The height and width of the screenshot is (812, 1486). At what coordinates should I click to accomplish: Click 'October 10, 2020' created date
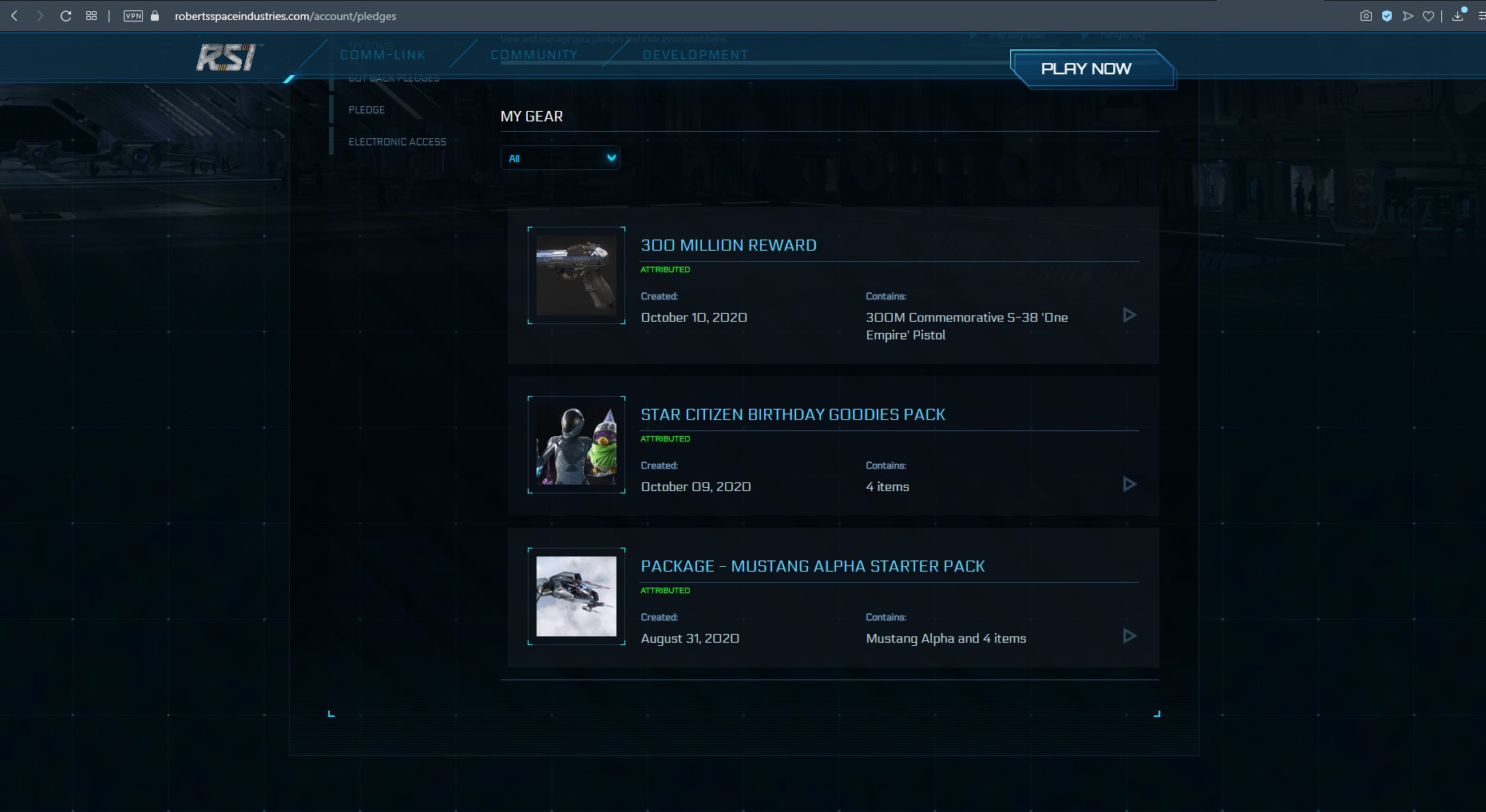coord(694,318)
